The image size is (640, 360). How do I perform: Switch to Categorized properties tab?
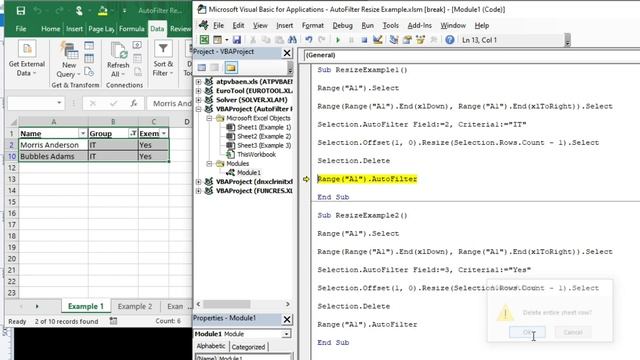click(x=248, y=347)
